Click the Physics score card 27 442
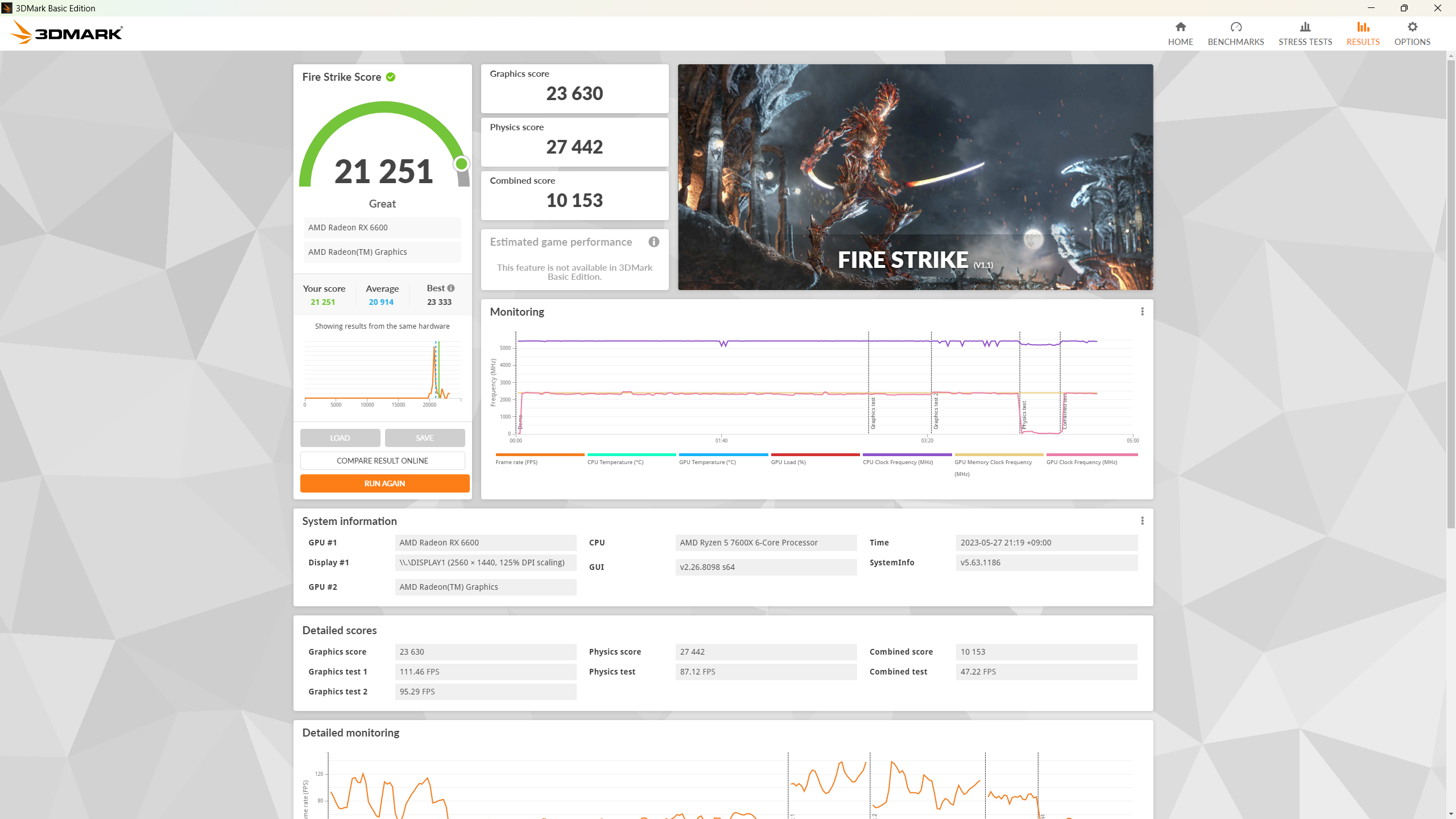 574,142
